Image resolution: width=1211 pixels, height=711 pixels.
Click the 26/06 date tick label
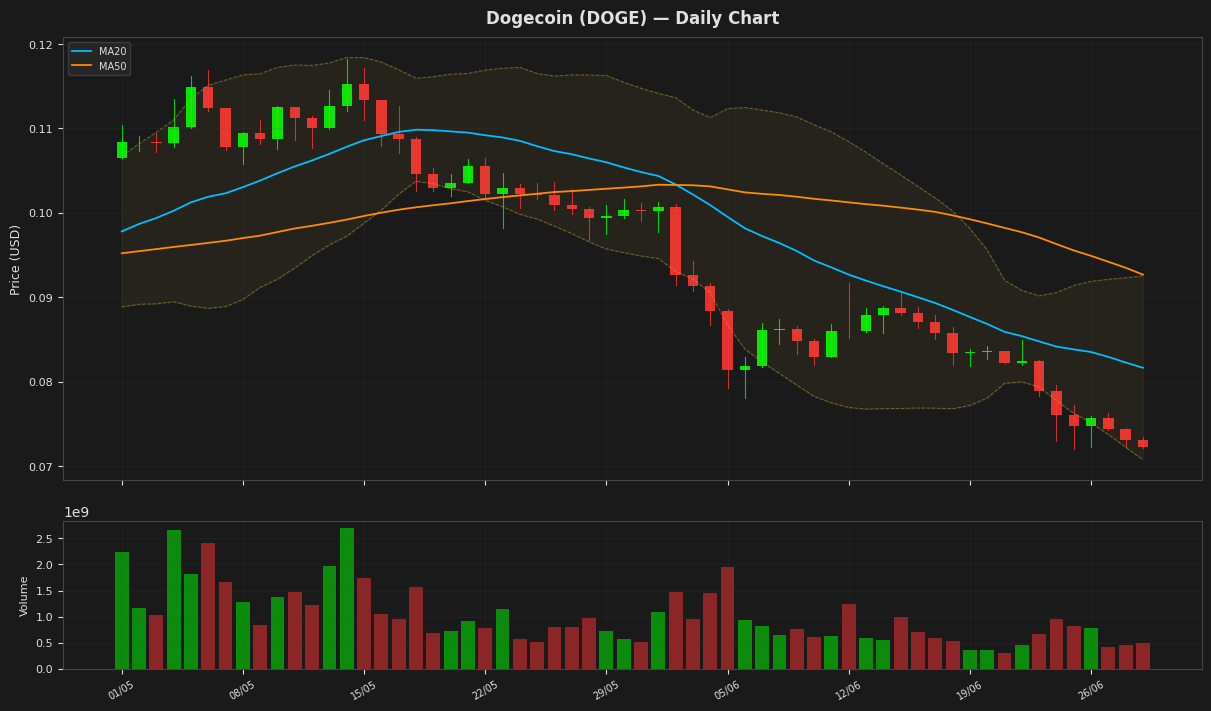coord(1090,689)
